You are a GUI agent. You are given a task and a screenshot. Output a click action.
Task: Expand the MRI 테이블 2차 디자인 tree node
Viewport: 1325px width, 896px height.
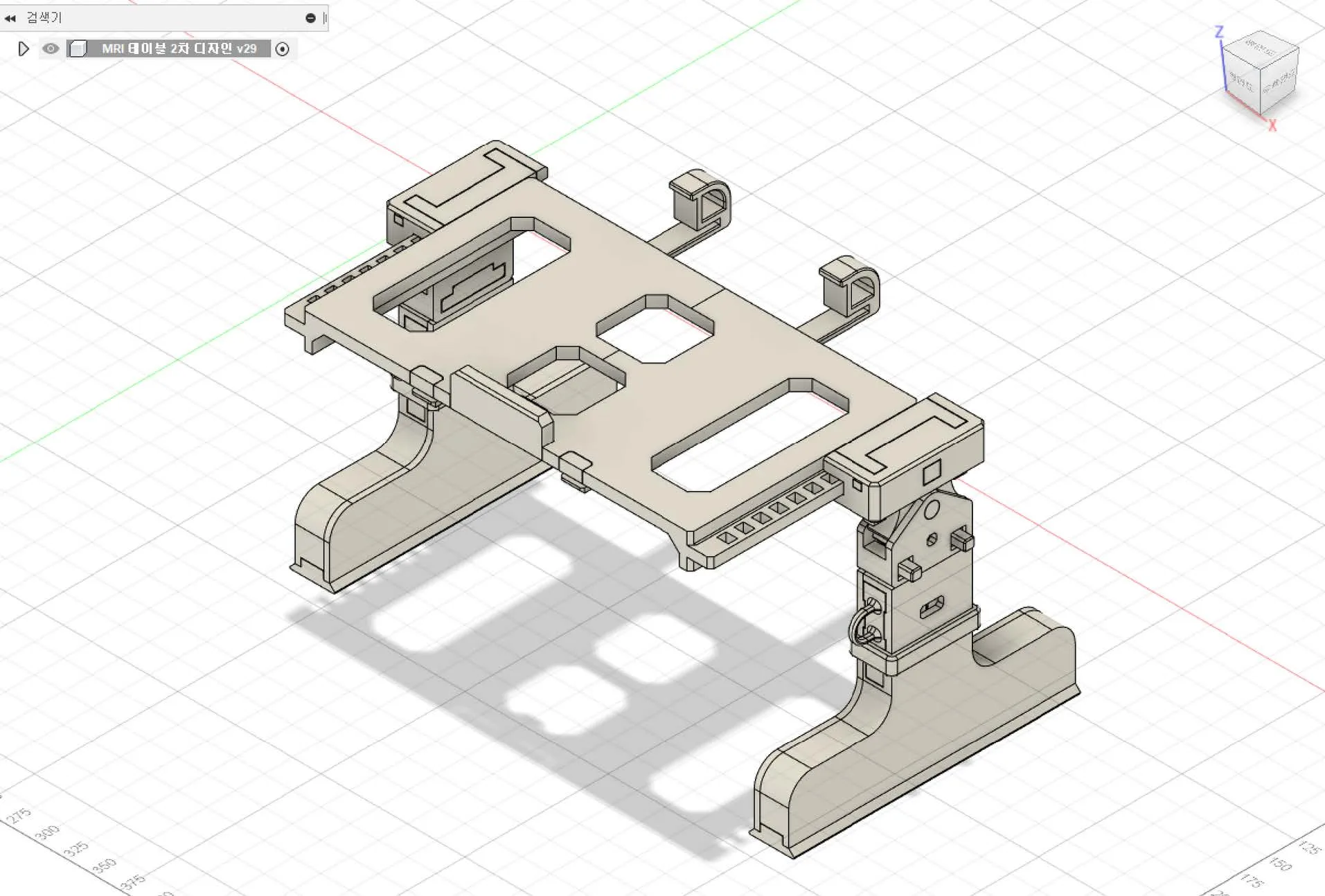(23, 48)
